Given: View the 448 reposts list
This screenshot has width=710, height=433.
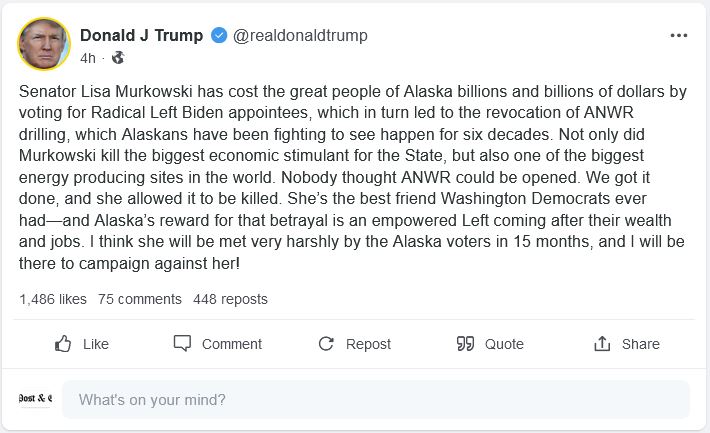Looking at the screenshot, I should 230,299.
